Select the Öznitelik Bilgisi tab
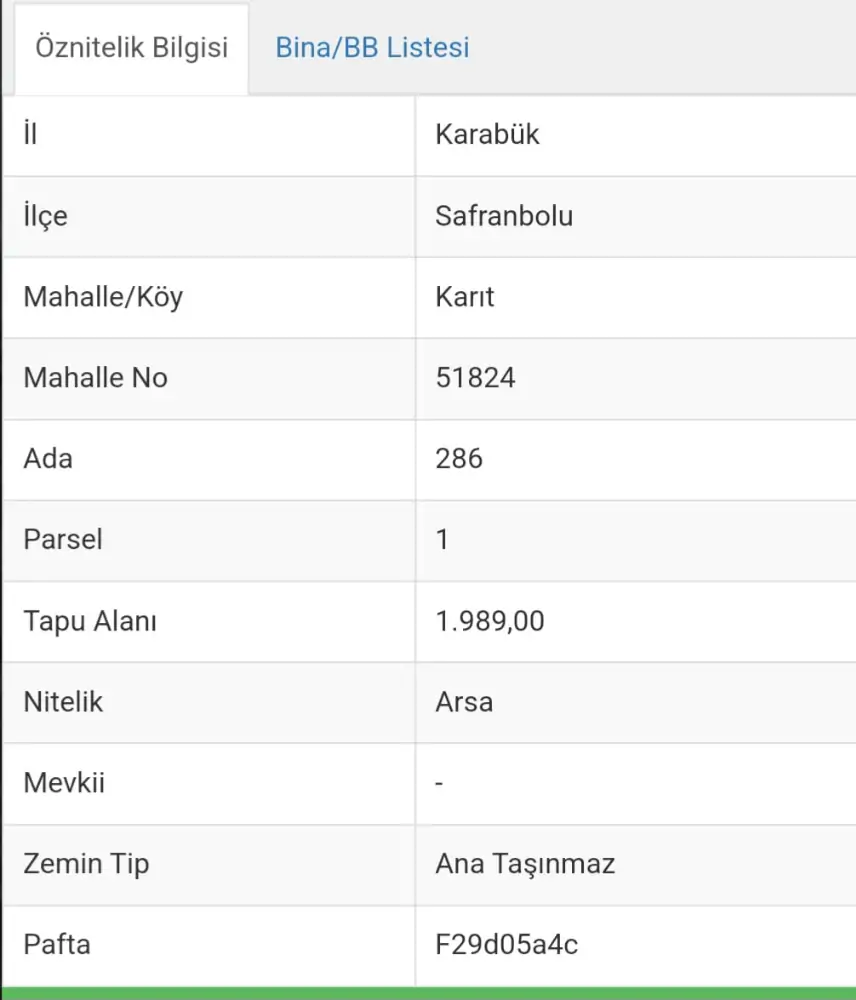 pos(131,48)
